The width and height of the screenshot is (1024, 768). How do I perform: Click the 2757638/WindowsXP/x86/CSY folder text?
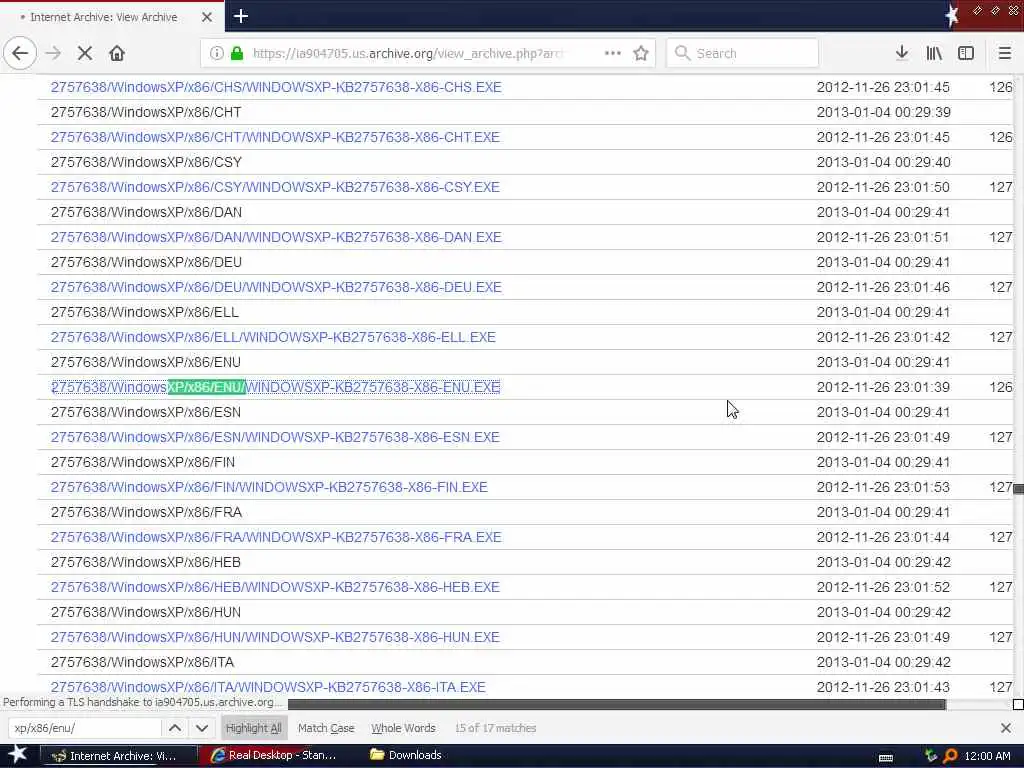(146, 162)
